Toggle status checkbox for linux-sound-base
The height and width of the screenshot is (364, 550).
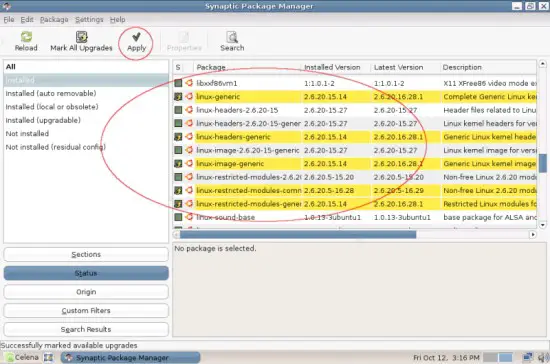pos(178,217)
